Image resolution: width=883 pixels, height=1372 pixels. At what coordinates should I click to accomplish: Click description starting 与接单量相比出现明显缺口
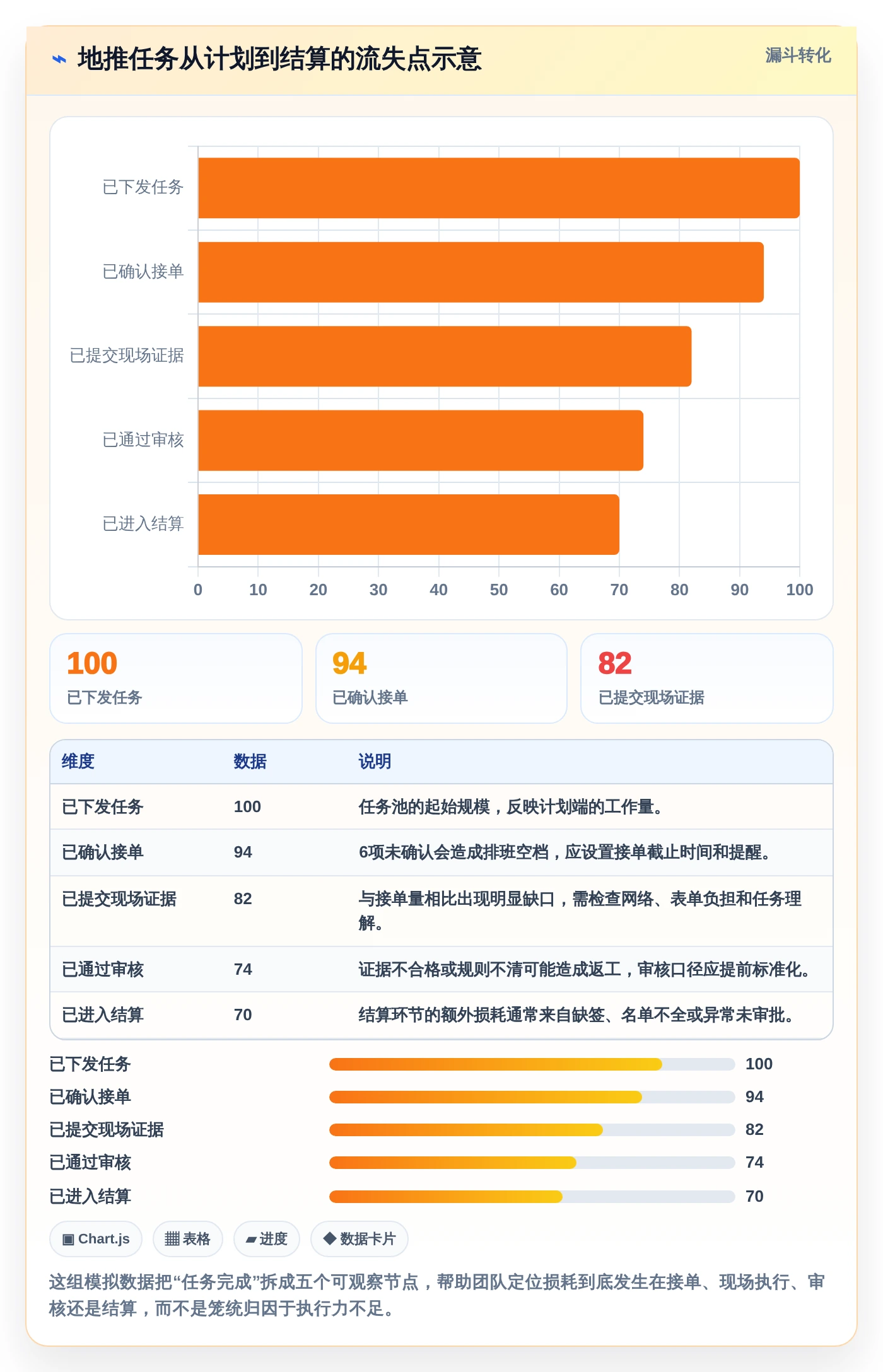pyautogui.click(x=580, y=910)
